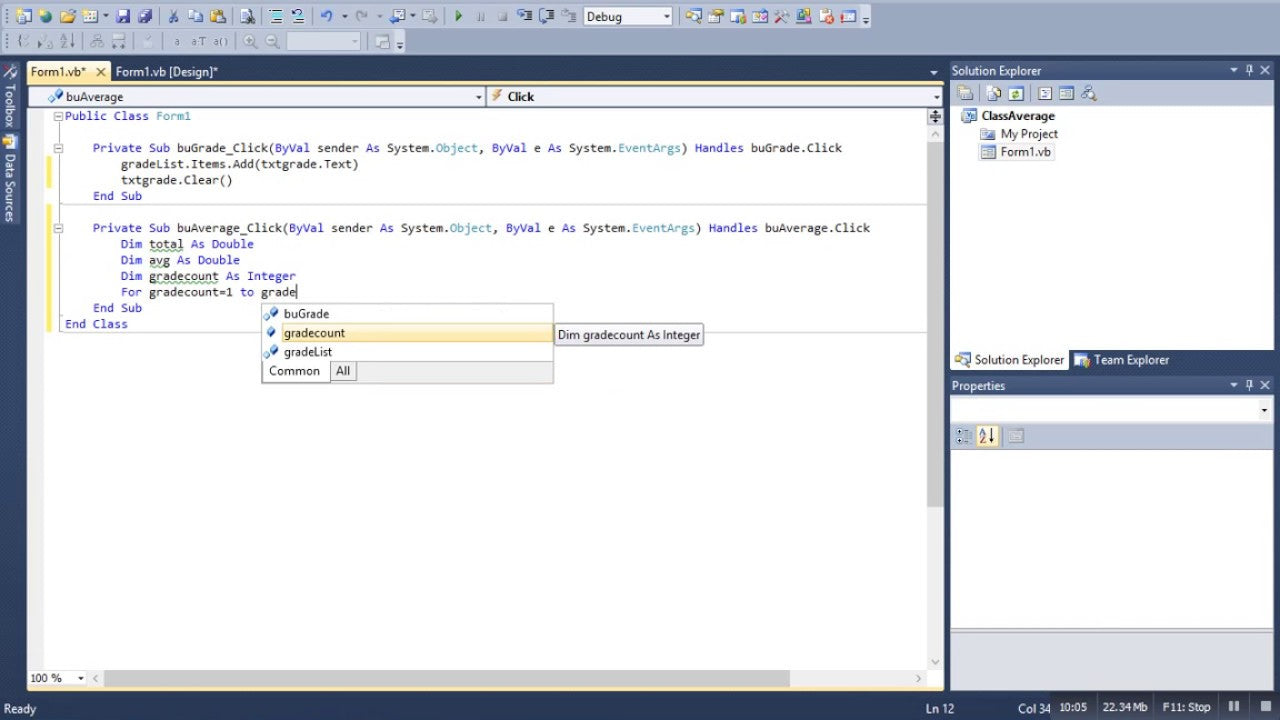Close the Form1.vb* tab
This screenshot has height=720, width=1280.
pos(100,71)
